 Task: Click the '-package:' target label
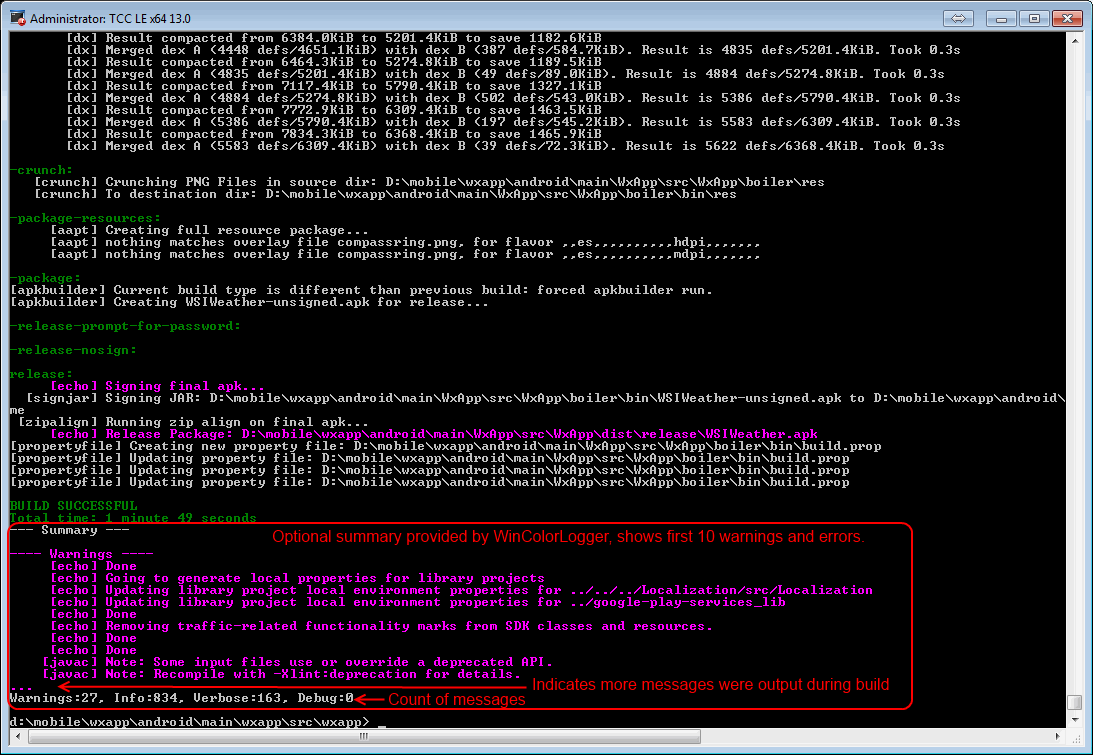tap(45, 278)
